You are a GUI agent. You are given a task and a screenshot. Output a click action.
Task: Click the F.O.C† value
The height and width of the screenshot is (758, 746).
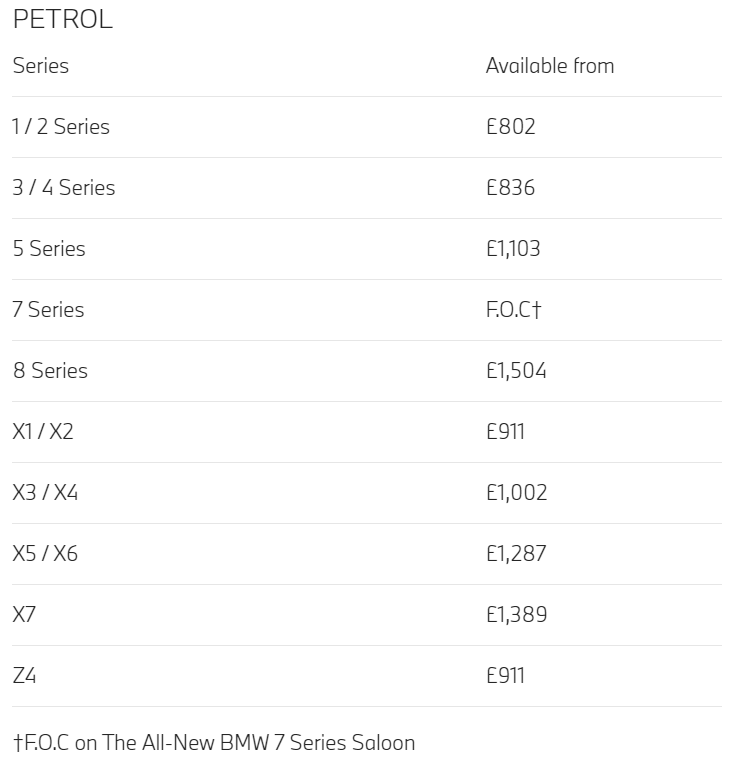(x=513, y=309)
